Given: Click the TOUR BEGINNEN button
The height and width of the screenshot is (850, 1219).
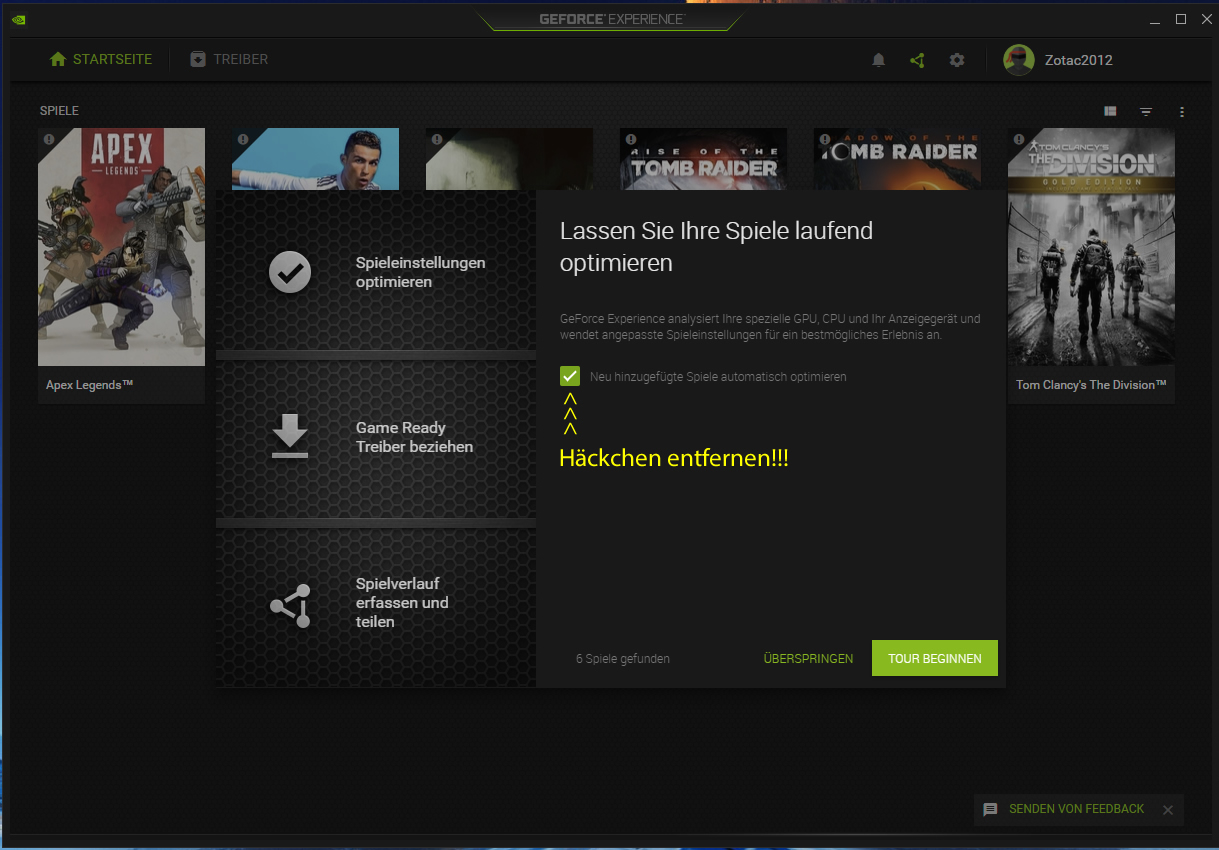Looking at the screenshot, I should (x=935, y=658).
